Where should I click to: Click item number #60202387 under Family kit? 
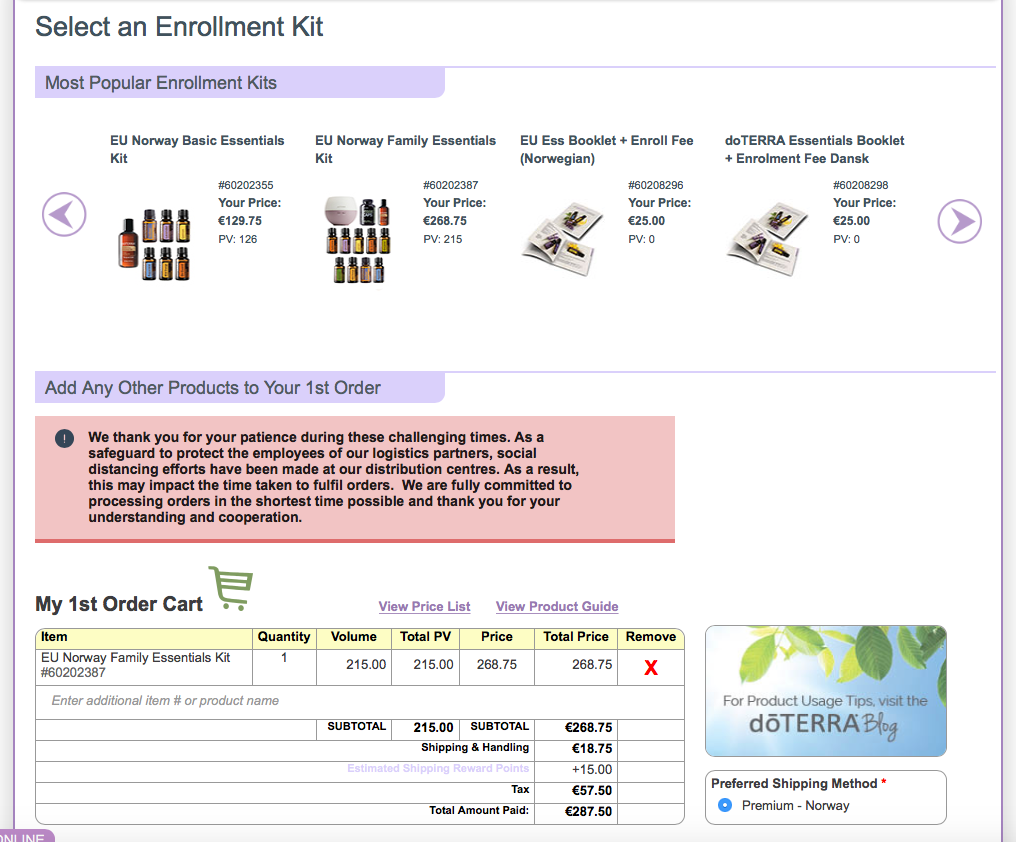(x=450, y=185)
